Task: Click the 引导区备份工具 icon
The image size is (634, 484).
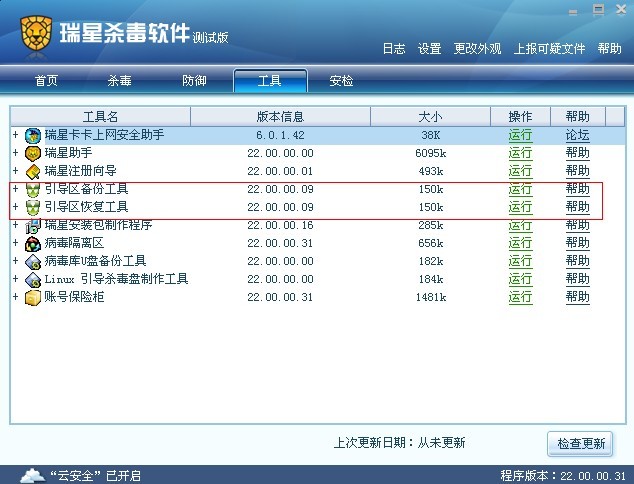Action: tap(33, 190)
